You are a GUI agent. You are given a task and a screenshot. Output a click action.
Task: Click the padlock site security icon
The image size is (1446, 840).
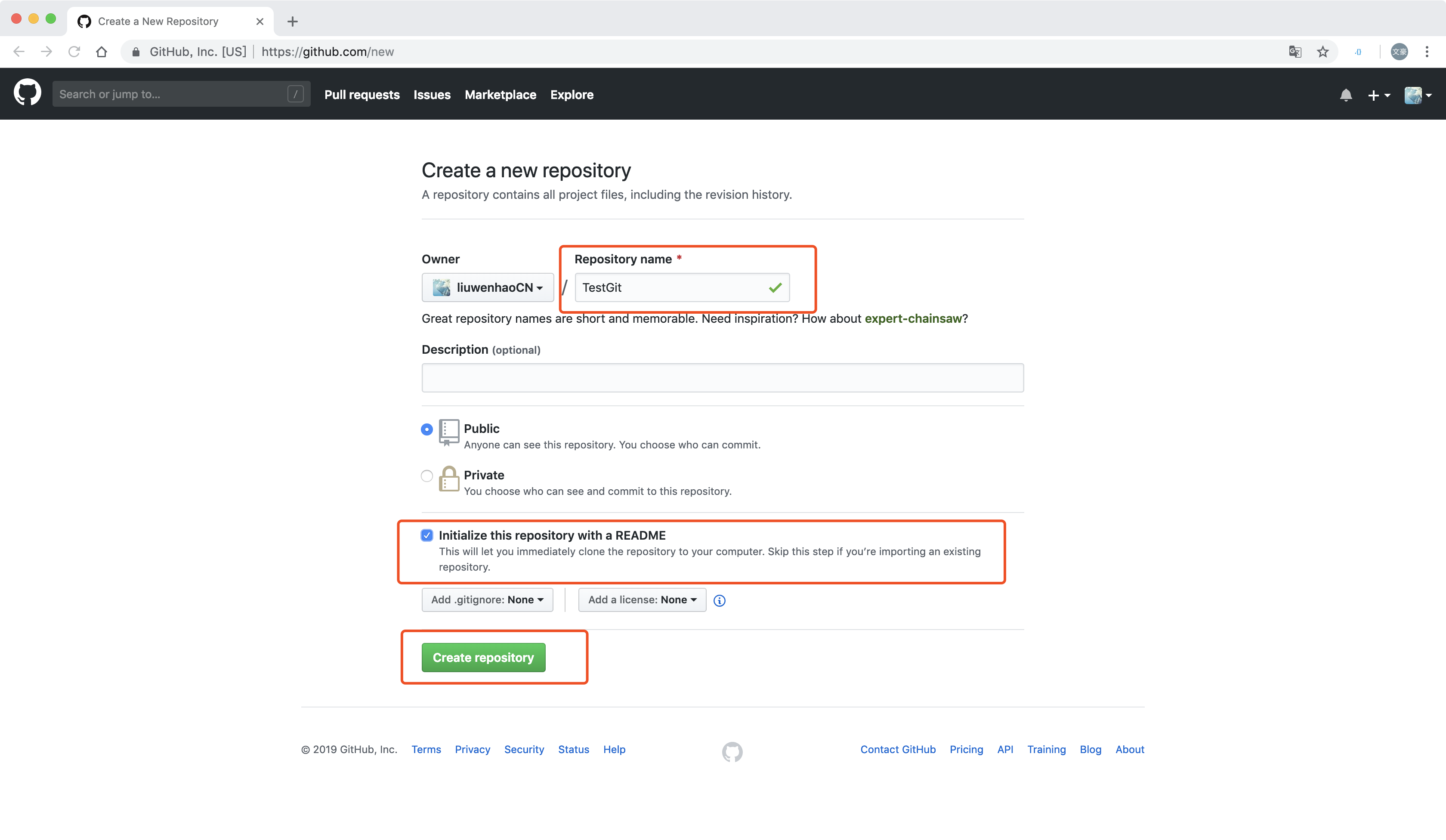(136, 52)
